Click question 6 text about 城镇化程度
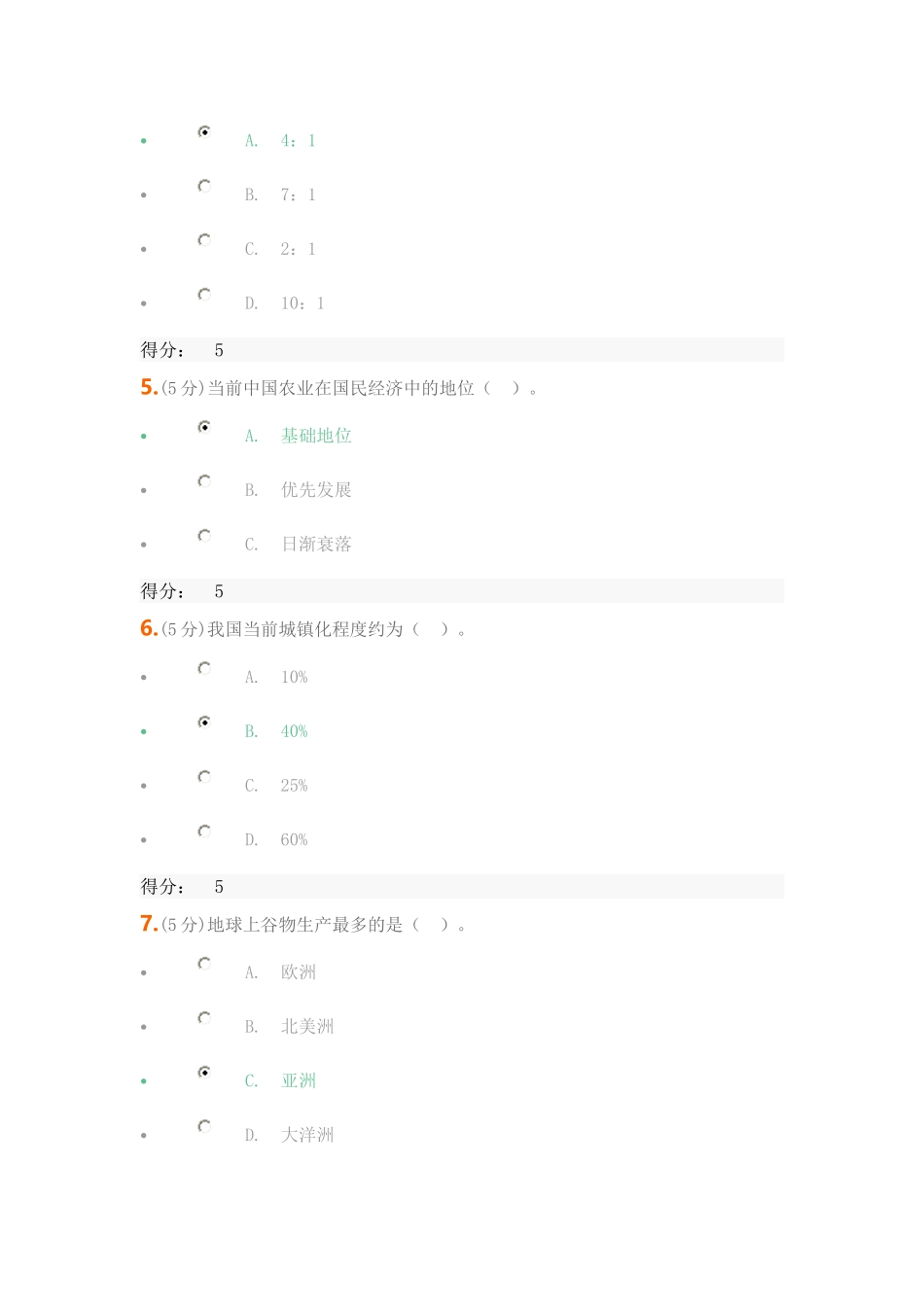 pos(305,629)
